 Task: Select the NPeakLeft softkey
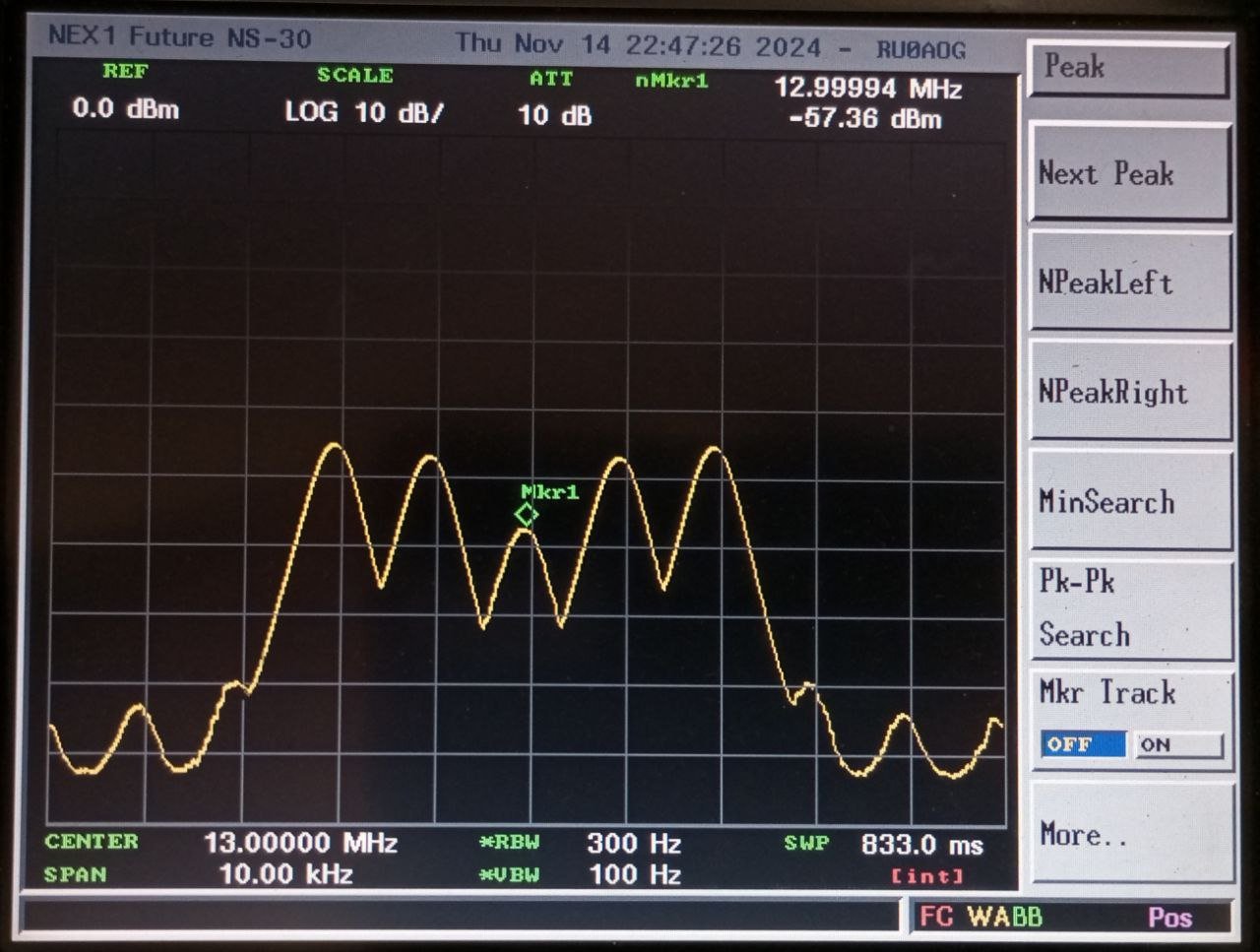[1129, 283]
